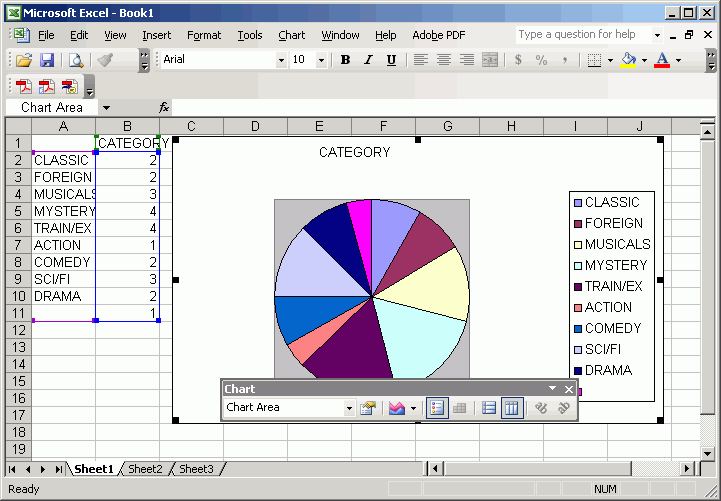Click the Fill Color paint bucket
Screen dimensions: 721x501
pyautogui.click(x=628, y=60)
